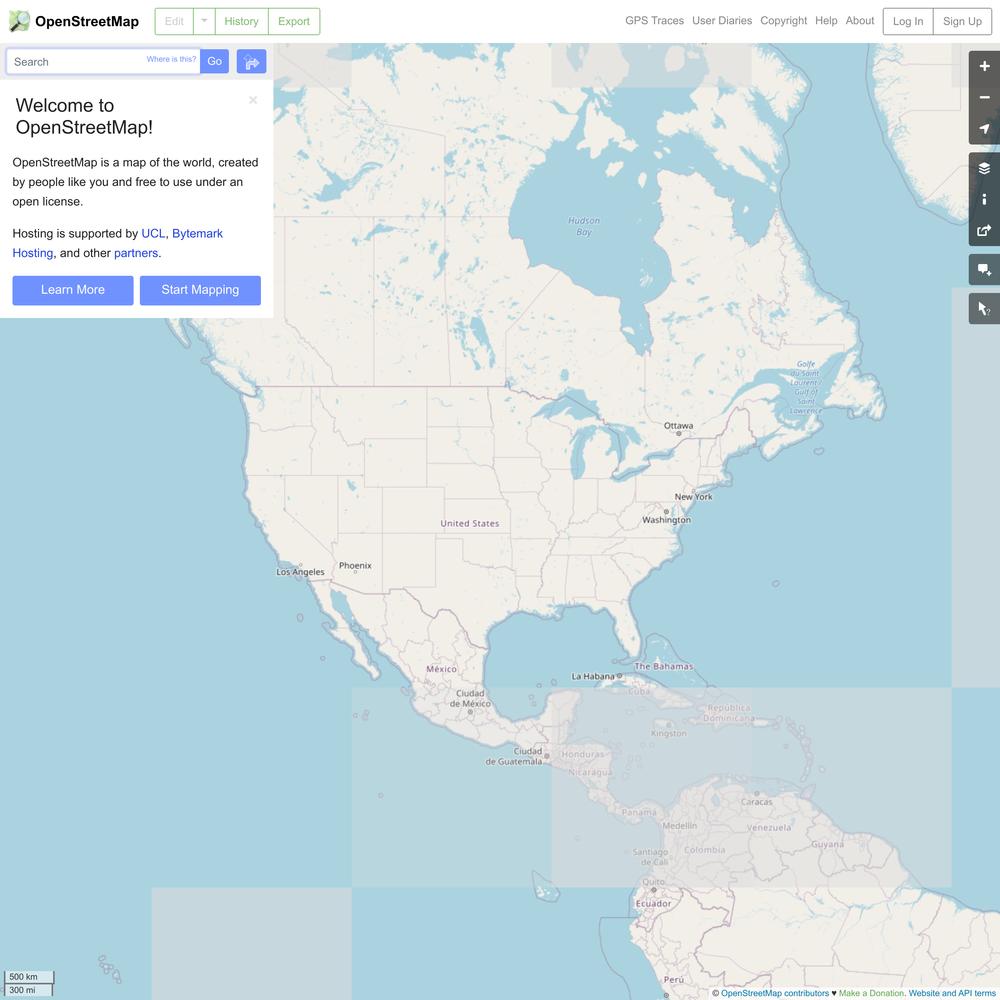Follow the UCL hosting link
Image resolution: width=1000 pixels, height=1000 pixels.
point(153,233)
